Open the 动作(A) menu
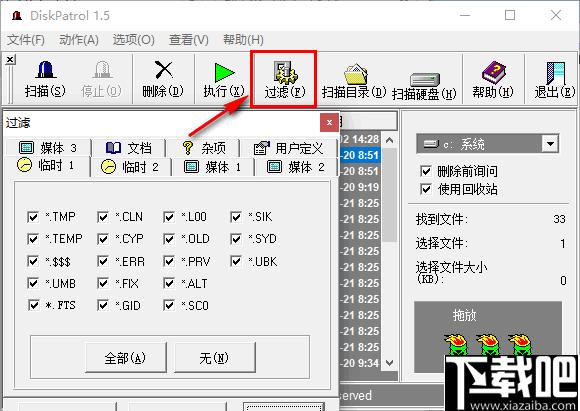 (79, 40)
